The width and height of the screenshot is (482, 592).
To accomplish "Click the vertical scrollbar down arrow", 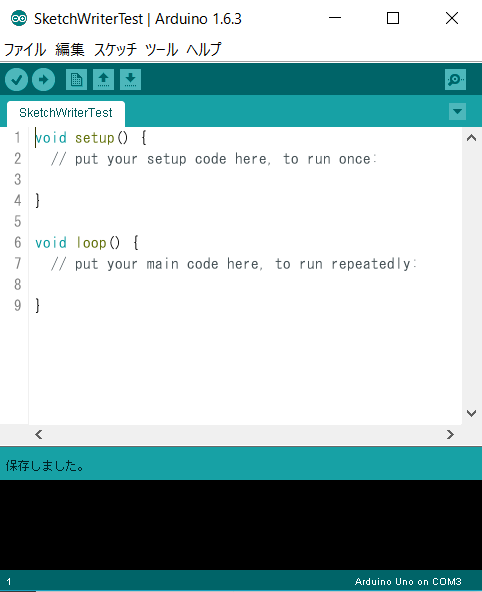I will tap(471, 413).
